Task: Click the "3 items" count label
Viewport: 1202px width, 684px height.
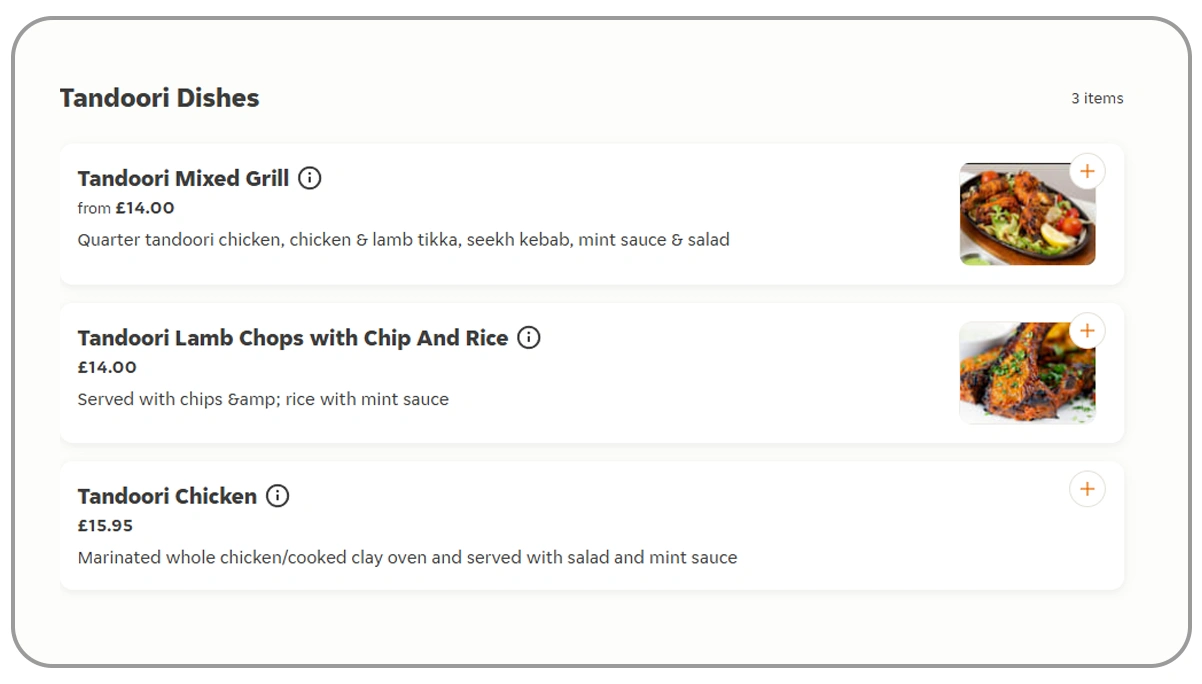Action: point(1097,98)
